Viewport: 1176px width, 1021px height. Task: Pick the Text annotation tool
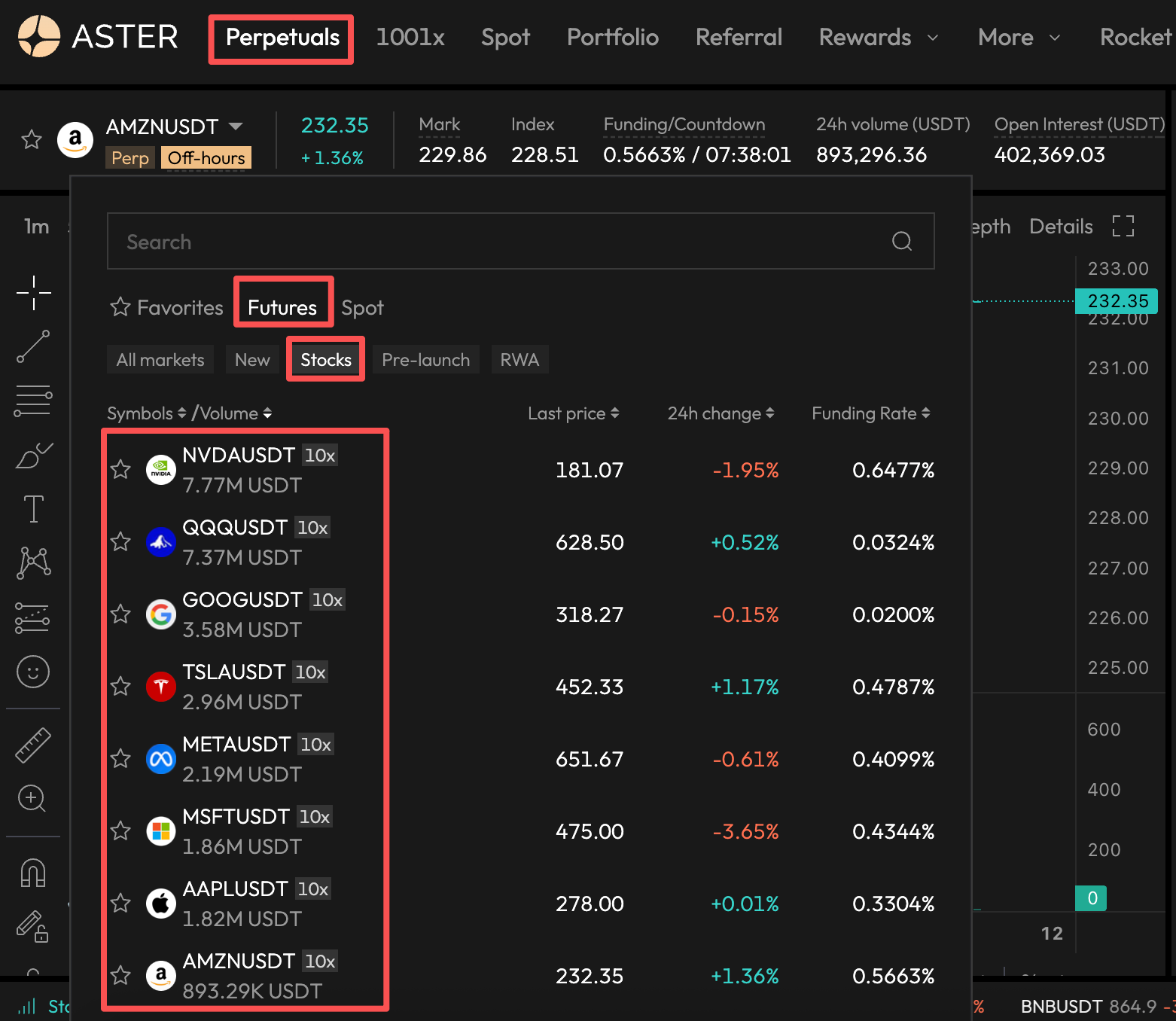[33, 509]
